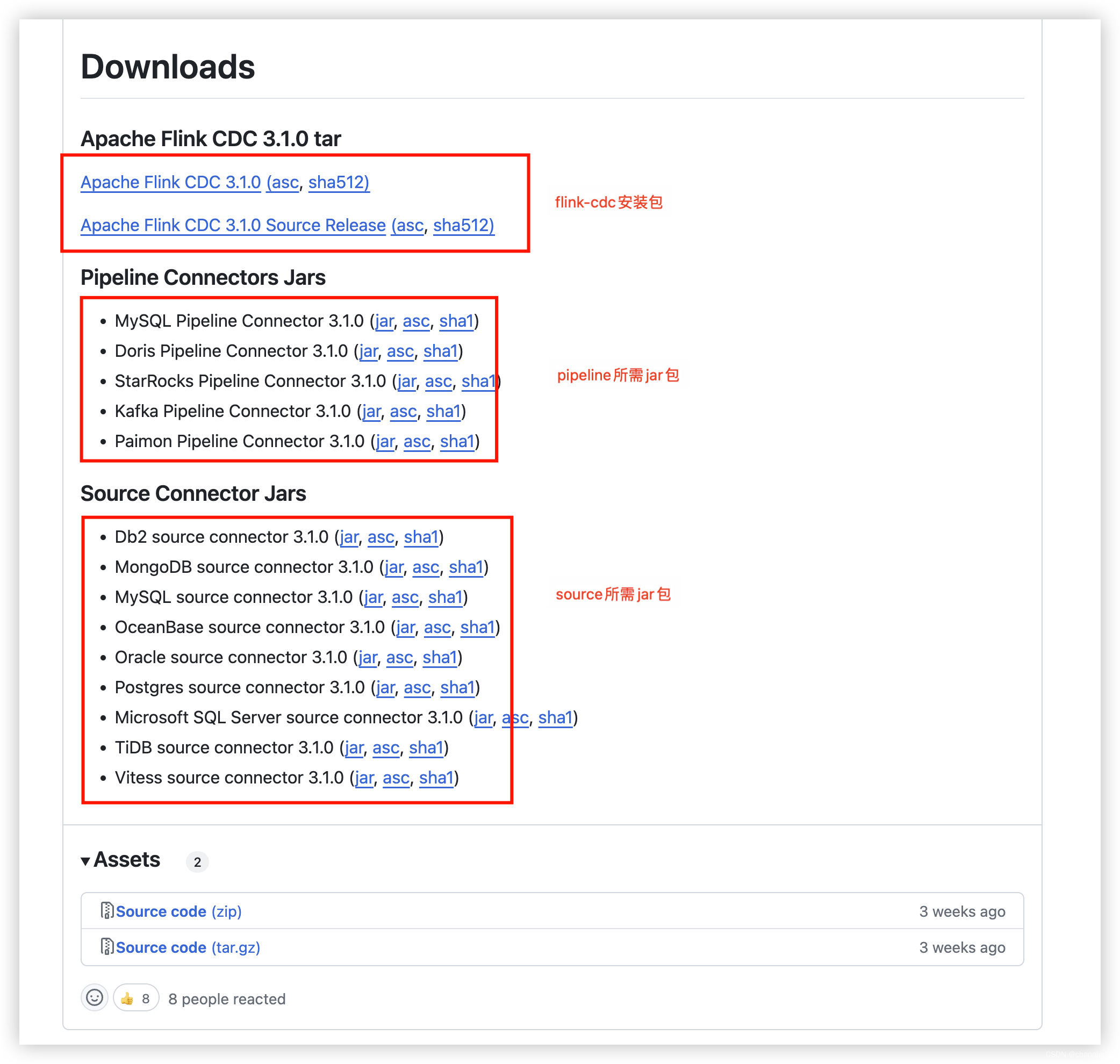Open the smiley add-reaction icon
Screen dimensions: 1120x1064
(x=95, y=998)
